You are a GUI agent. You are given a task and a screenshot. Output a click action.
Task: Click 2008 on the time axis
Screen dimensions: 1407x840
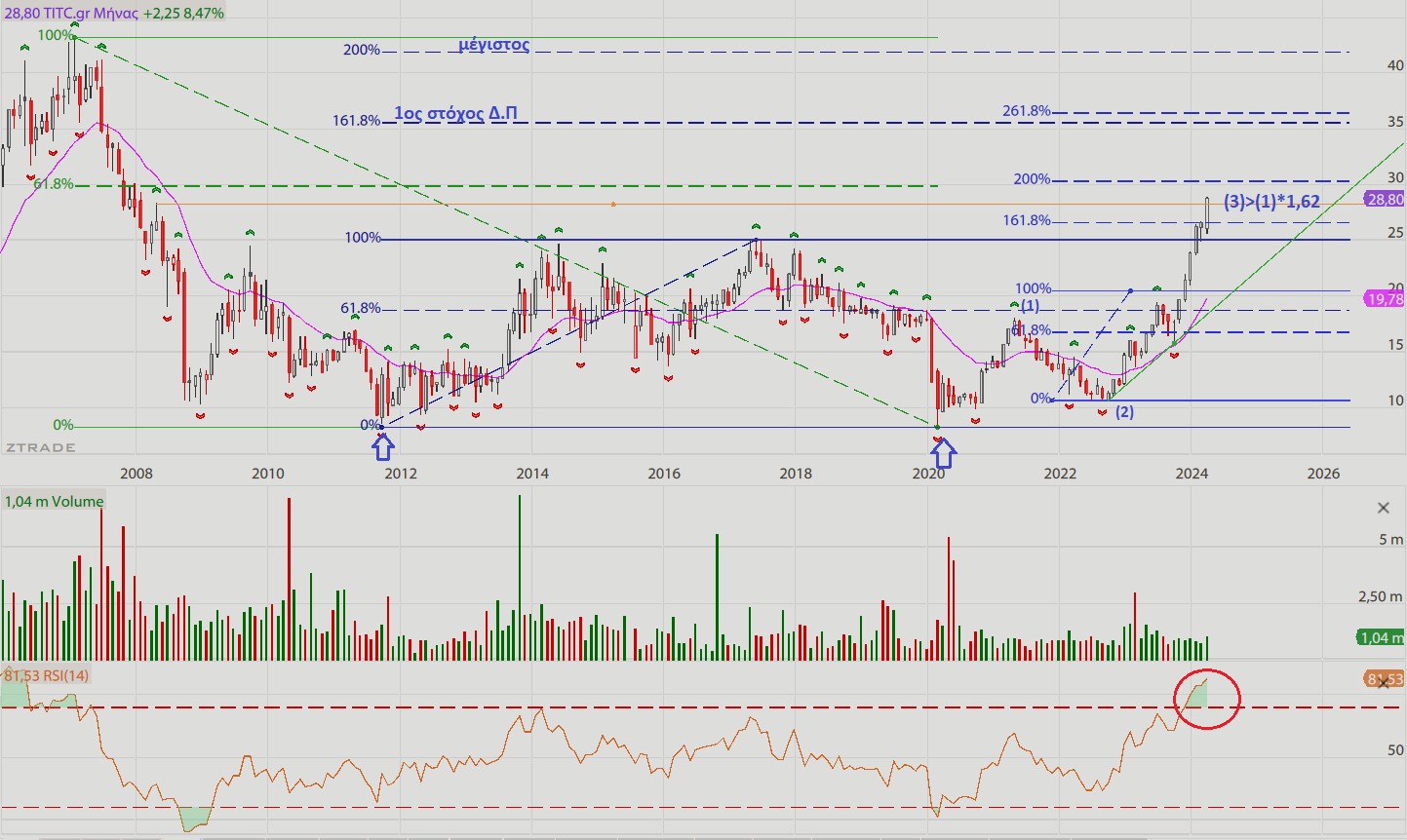click(136, 474)
